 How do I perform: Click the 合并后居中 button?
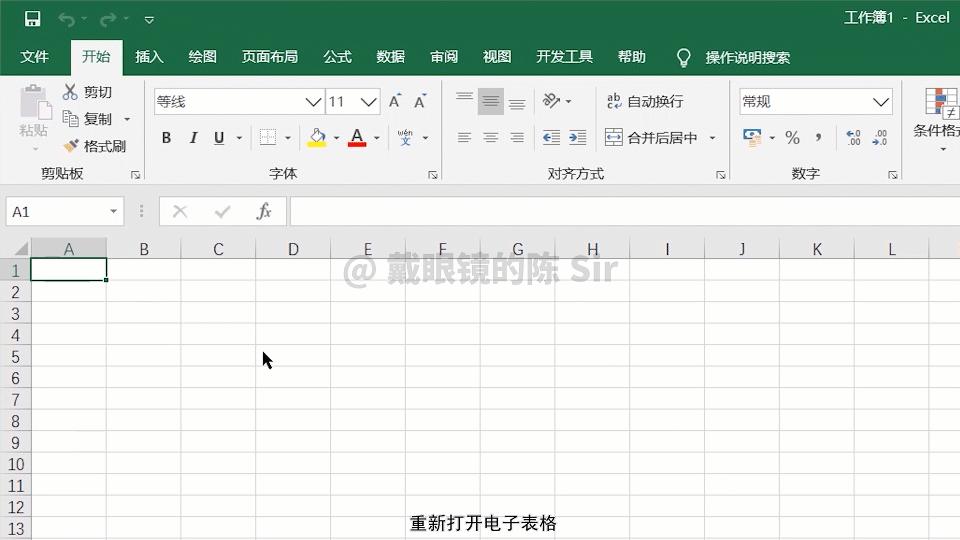click(651, 138)
